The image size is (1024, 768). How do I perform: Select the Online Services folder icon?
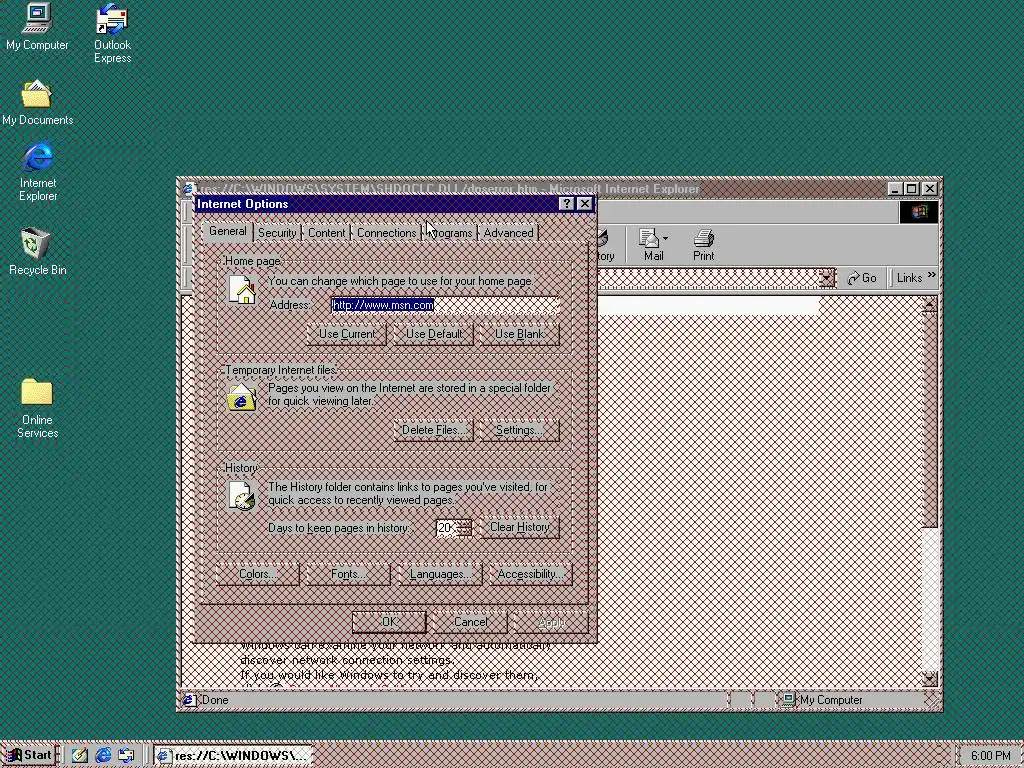(x=37, y=408)
